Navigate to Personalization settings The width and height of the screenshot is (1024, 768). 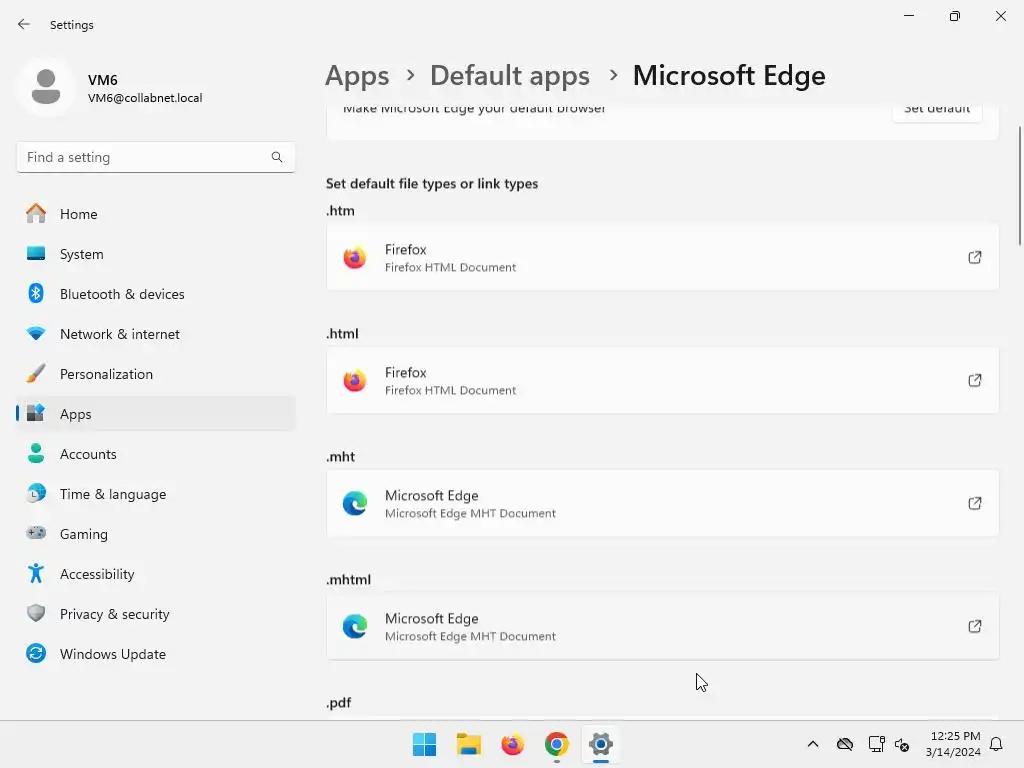pyautogui.click(x=106, y=374)
